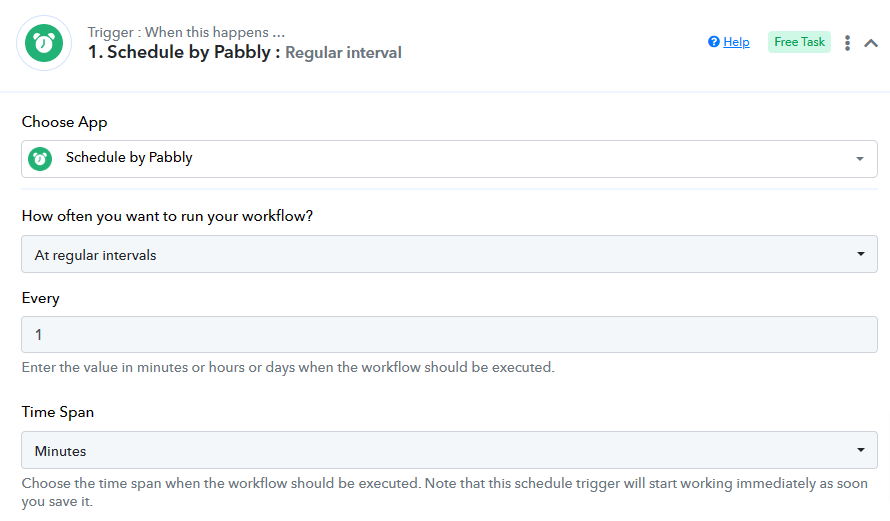Screen dimensions: 890x521
Task: Select the "Schedule by Pabbly" text in app selector
Action: coord(129,157)
